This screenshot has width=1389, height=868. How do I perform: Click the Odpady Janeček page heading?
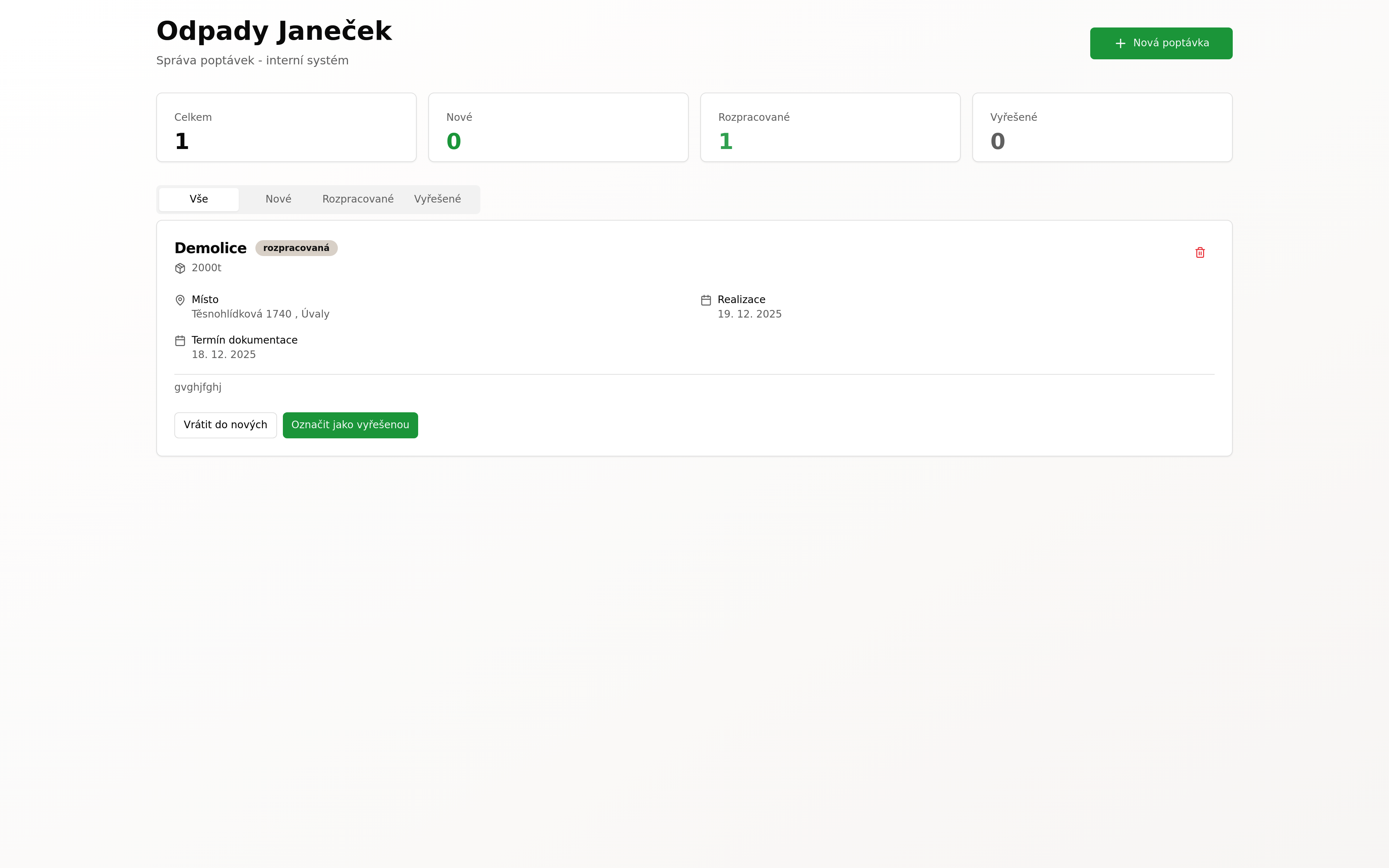274,31
